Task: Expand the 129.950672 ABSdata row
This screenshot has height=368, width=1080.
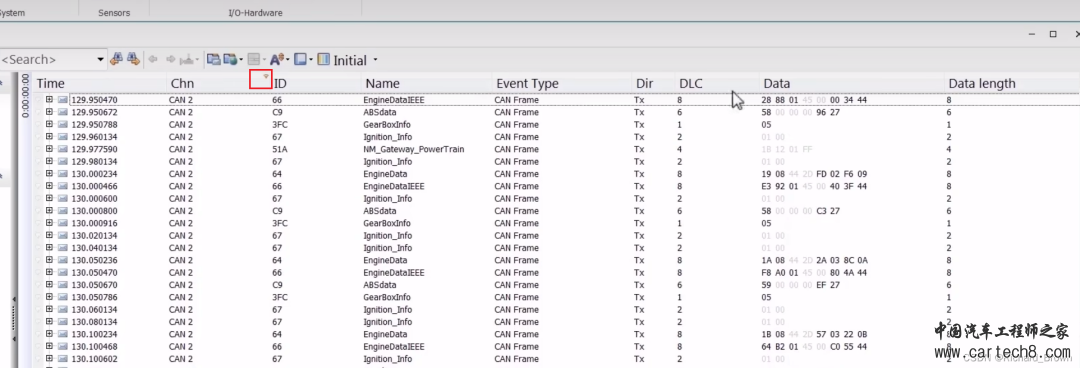Action: (x=50, y=112)
